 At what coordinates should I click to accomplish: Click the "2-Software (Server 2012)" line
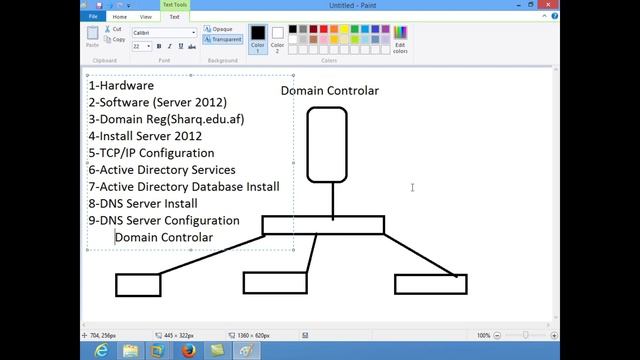(x=158, y=102)
